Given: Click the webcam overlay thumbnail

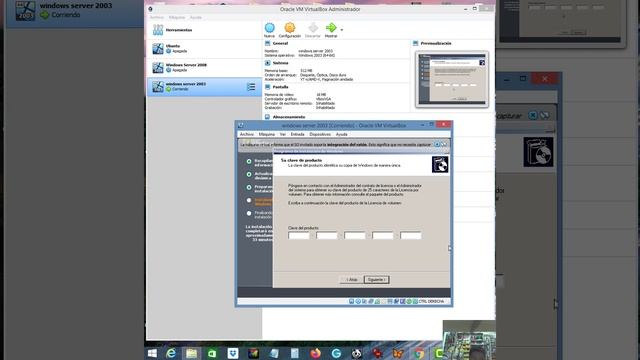Looking at the screenshot, I should point(469,340).
